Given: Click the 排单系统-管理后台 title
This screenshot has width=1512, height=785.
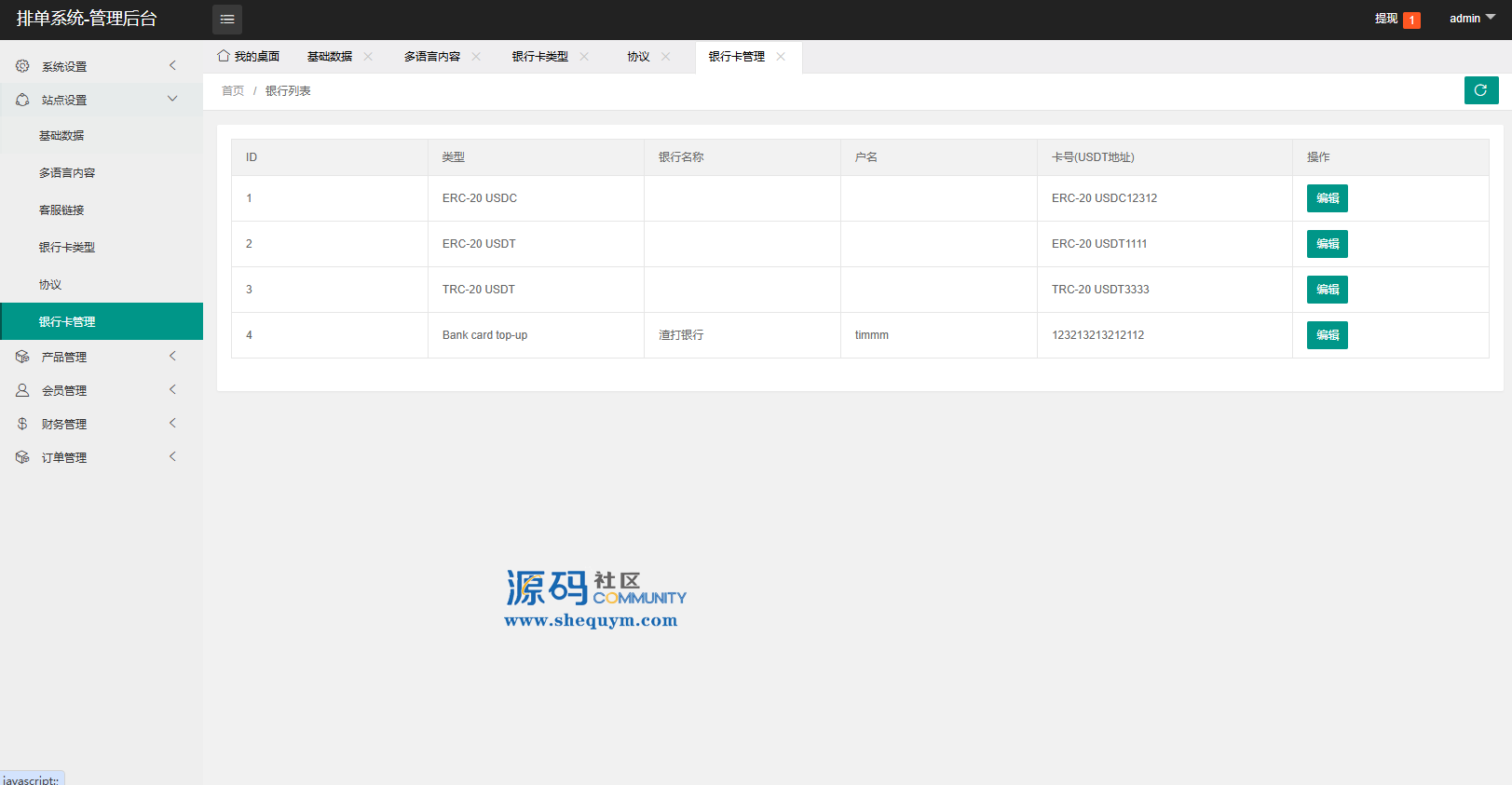Looking at the screenshot, I should click(87, 19).
